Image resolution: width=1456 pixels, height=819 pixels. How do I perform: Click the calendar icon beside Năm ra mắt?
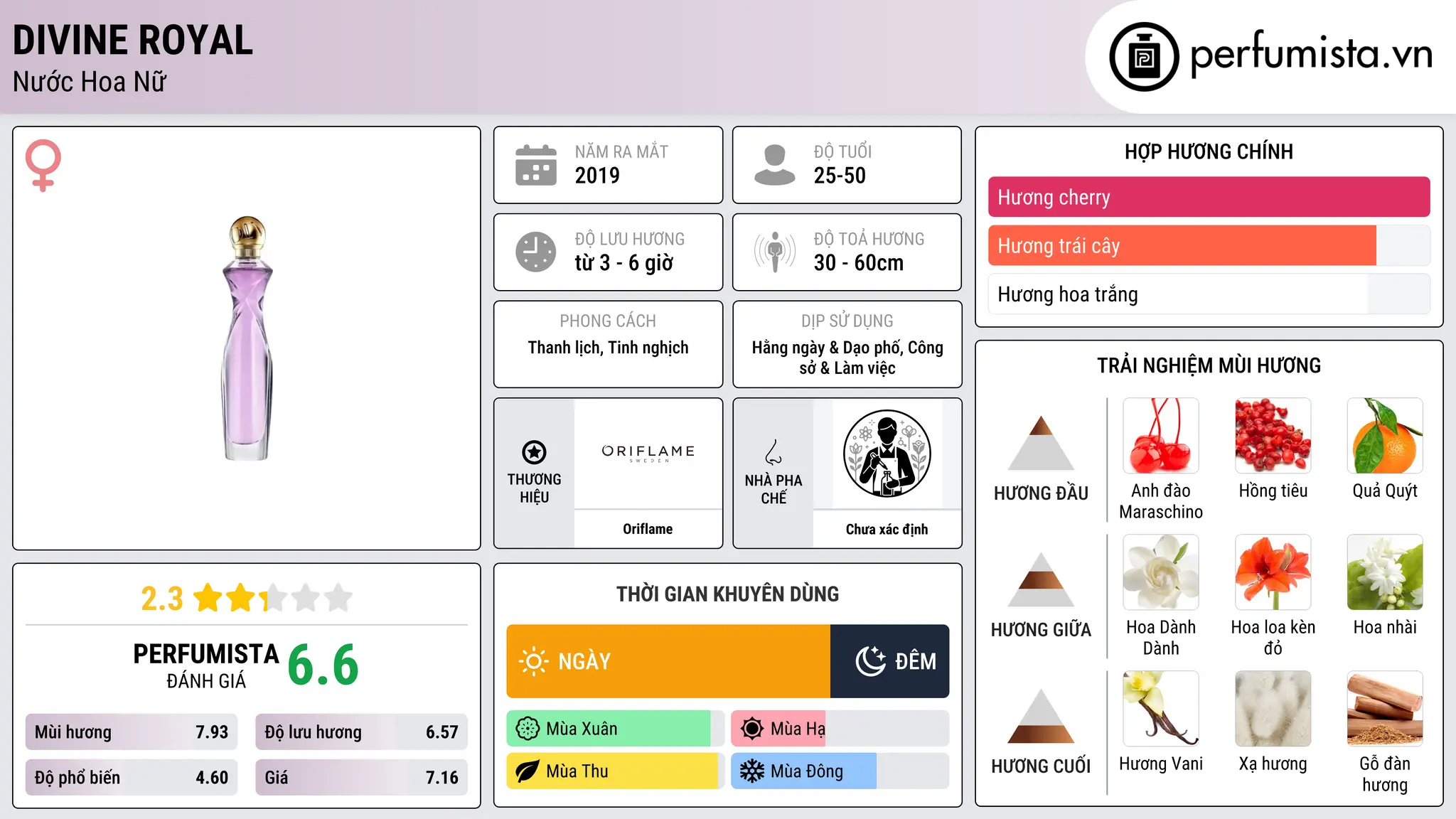(x=536, y=165)
